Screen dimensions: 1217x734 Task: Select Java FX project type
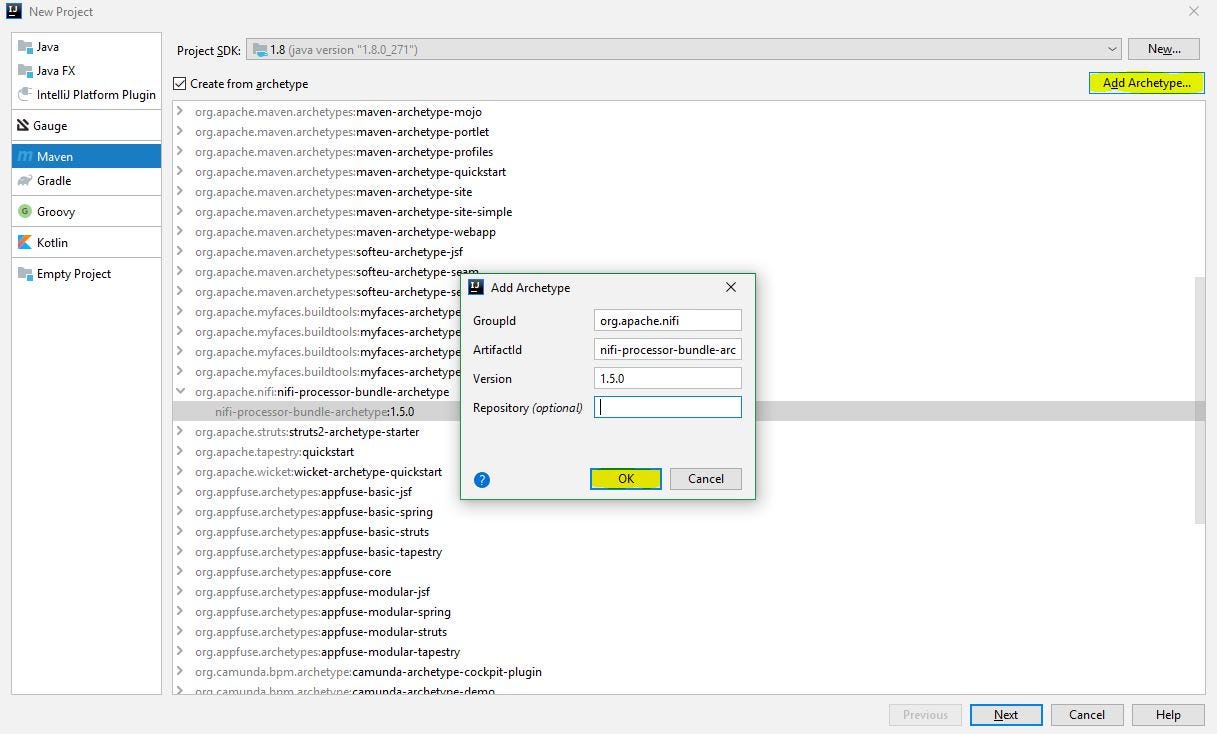coord(86,71)
